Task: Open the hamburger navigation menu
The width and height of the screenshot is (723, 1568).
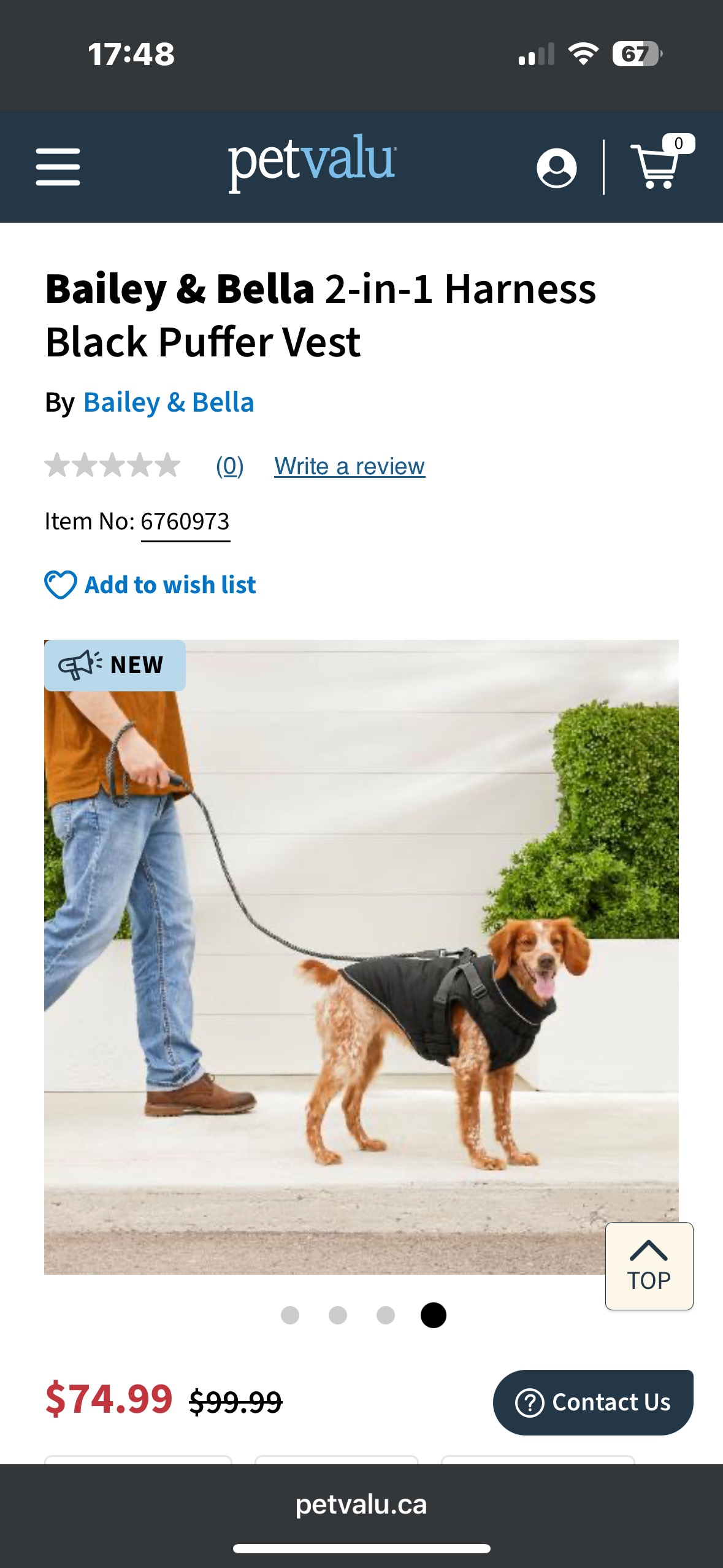Action: click(x=58, y=167)
